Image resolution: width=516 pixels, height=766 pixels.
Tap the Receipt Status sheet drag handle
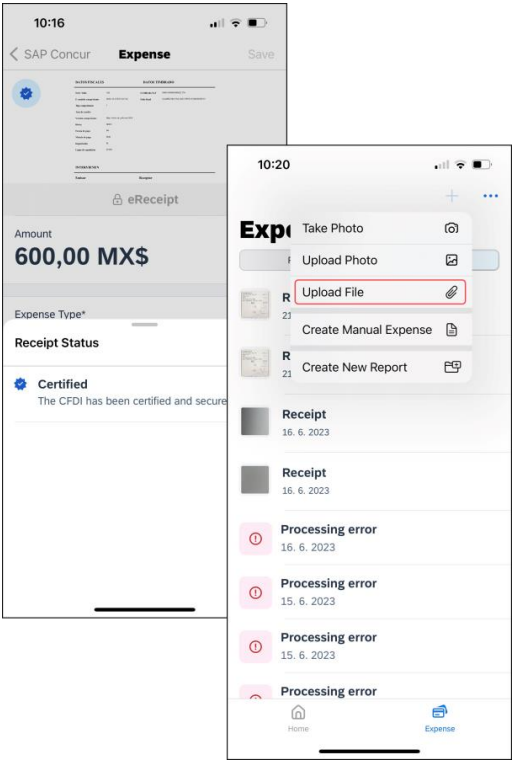pyautogui.click(x=145, y=324)
